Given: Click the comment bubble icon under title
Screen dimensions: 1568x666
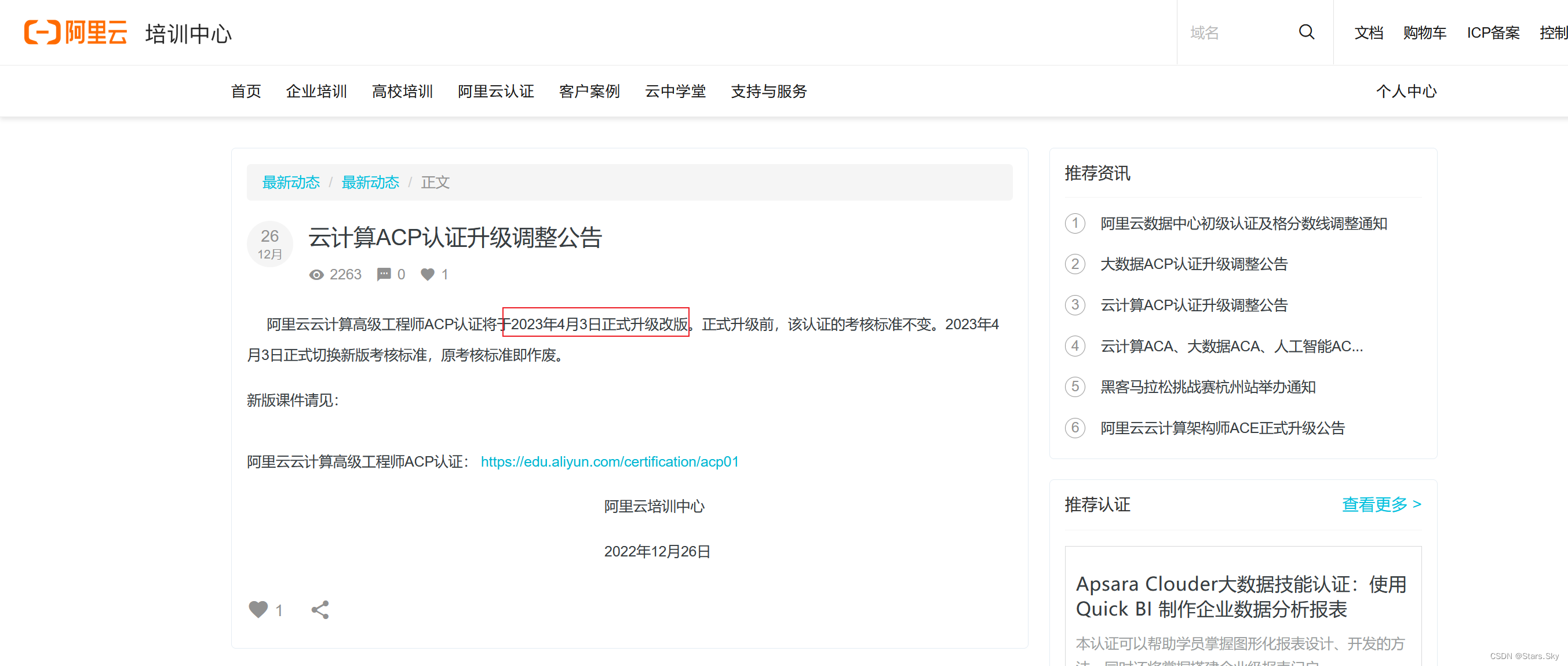Looking at the screenshot, I should tap(384, 275).
